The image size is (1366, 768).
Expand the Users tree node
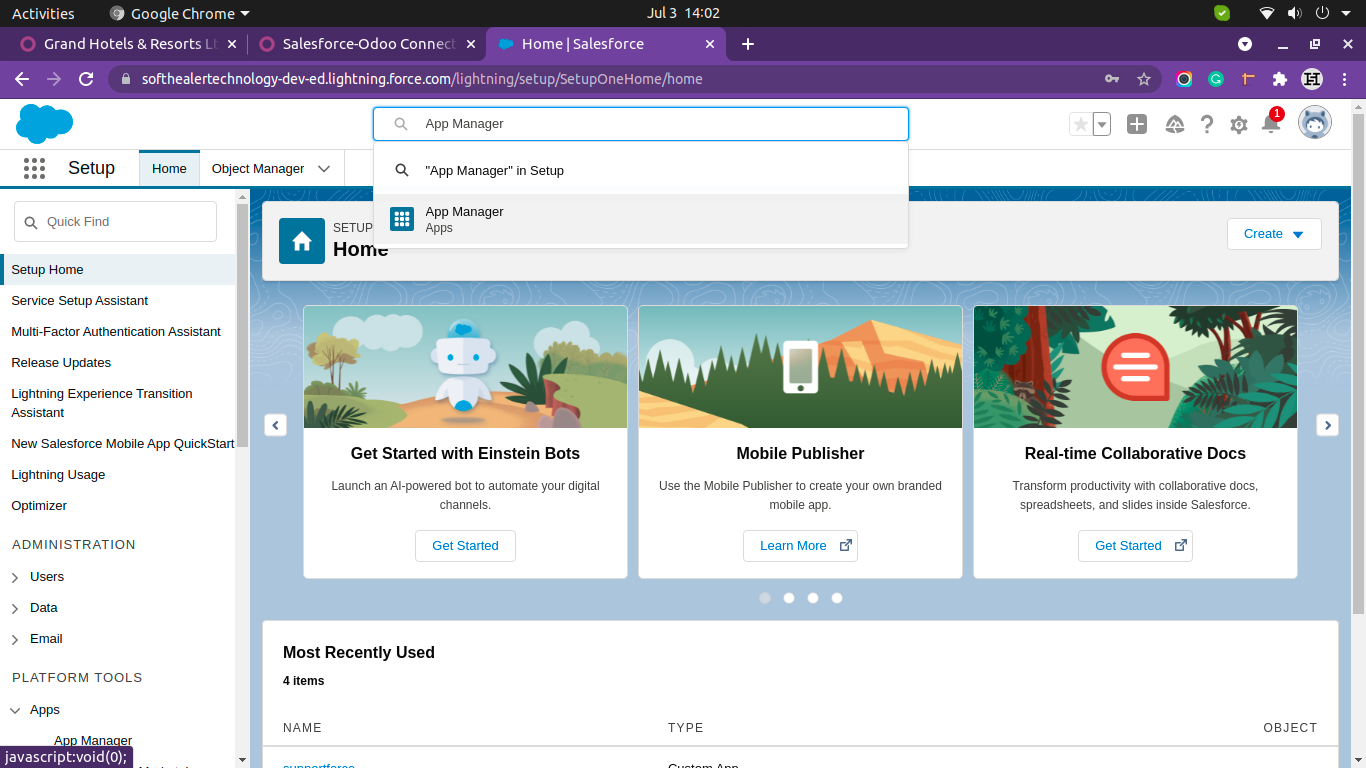(x=15, y=578)
